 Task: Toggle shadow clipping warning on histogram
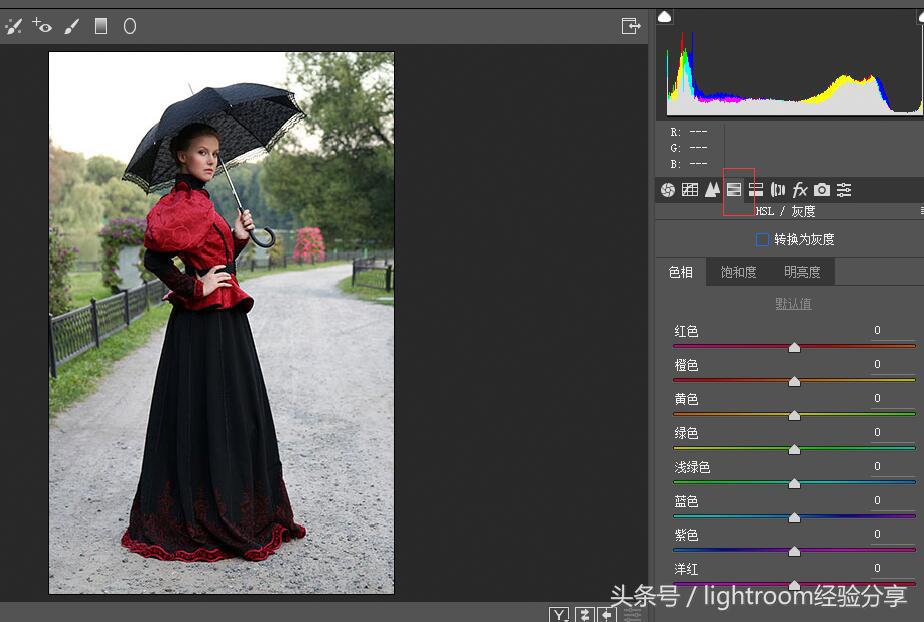(x=664, y=16)
